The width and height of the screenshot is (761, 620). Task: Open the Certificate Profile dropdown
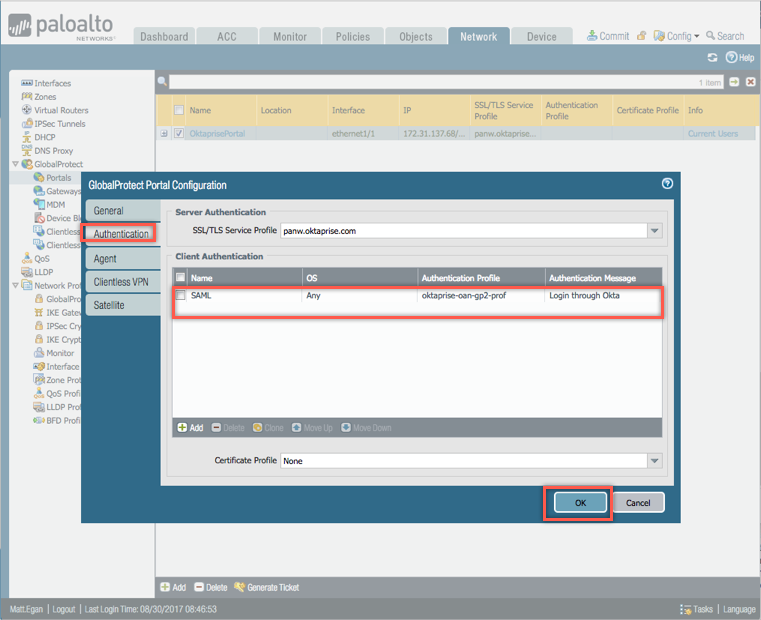[654, 461]
